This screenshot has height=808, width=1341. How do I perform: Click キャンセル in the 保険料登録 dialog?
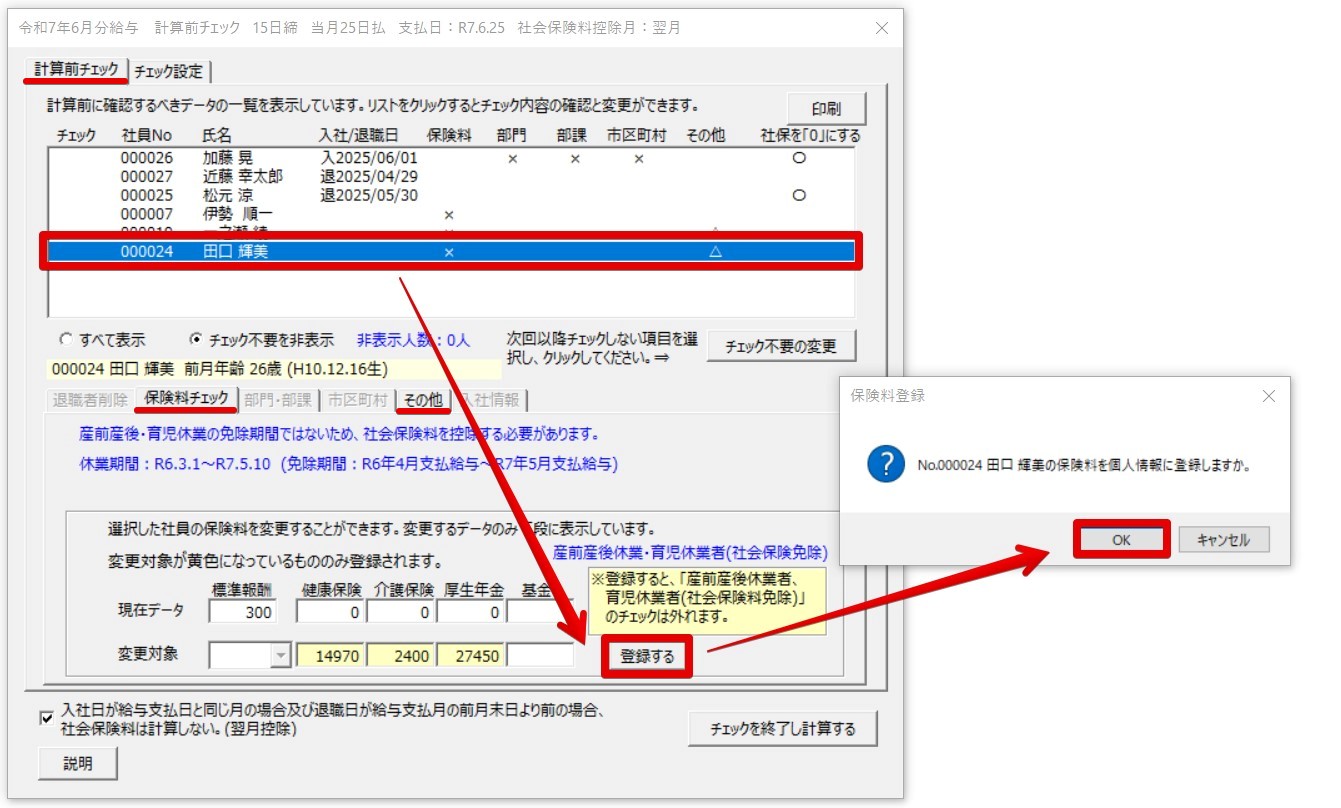click(x=1224, y=539)
